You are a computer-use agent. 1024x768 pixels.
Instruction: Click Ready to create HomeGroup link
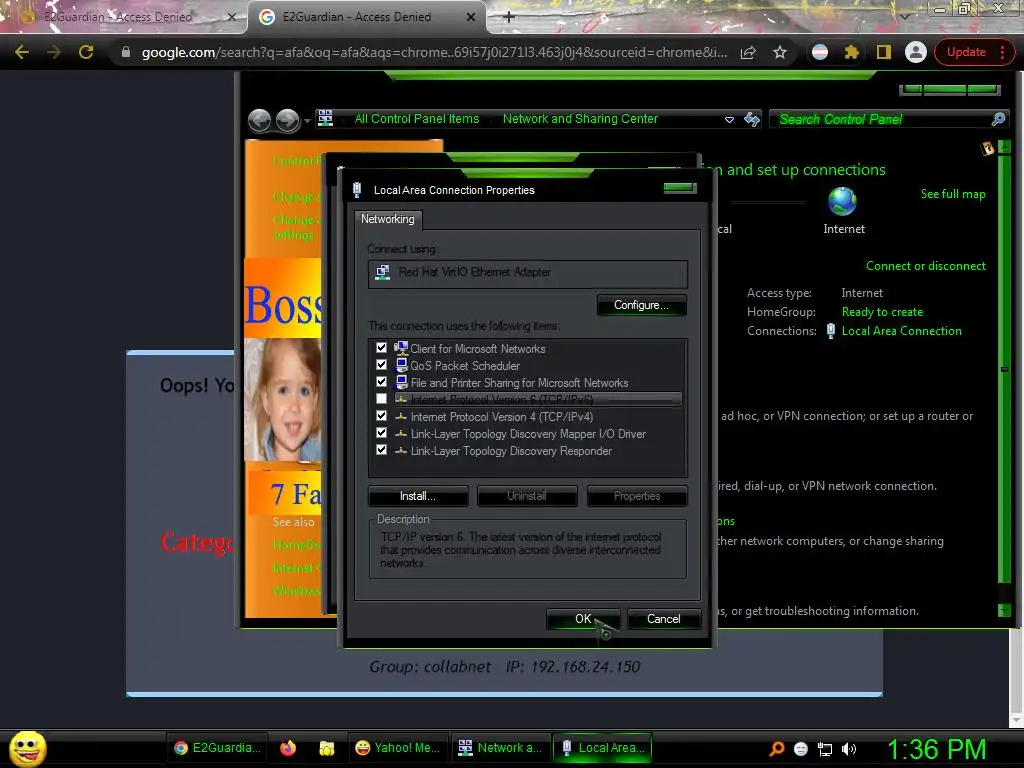click(882, 312)
